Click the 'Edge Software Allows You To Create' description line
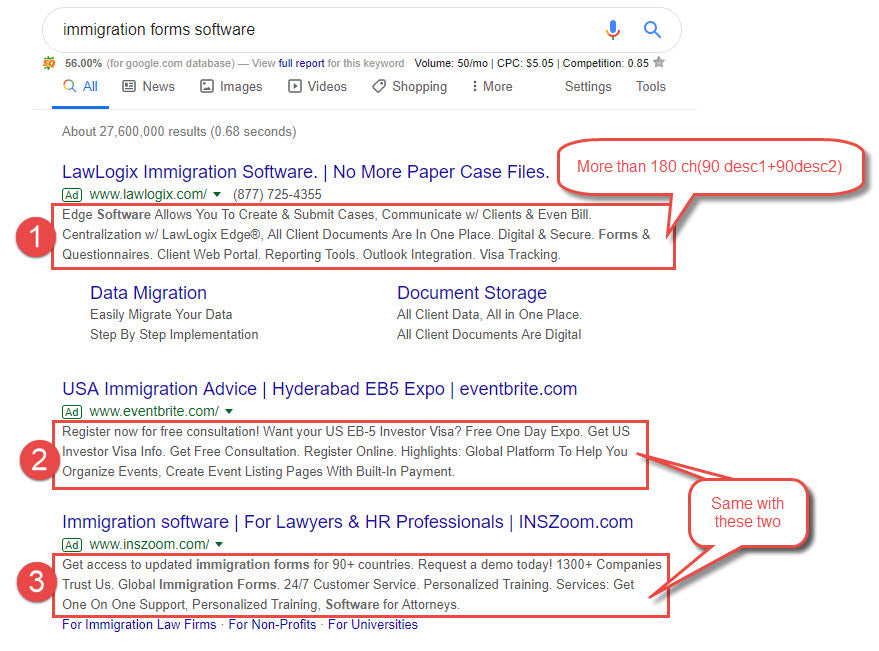 327,215
